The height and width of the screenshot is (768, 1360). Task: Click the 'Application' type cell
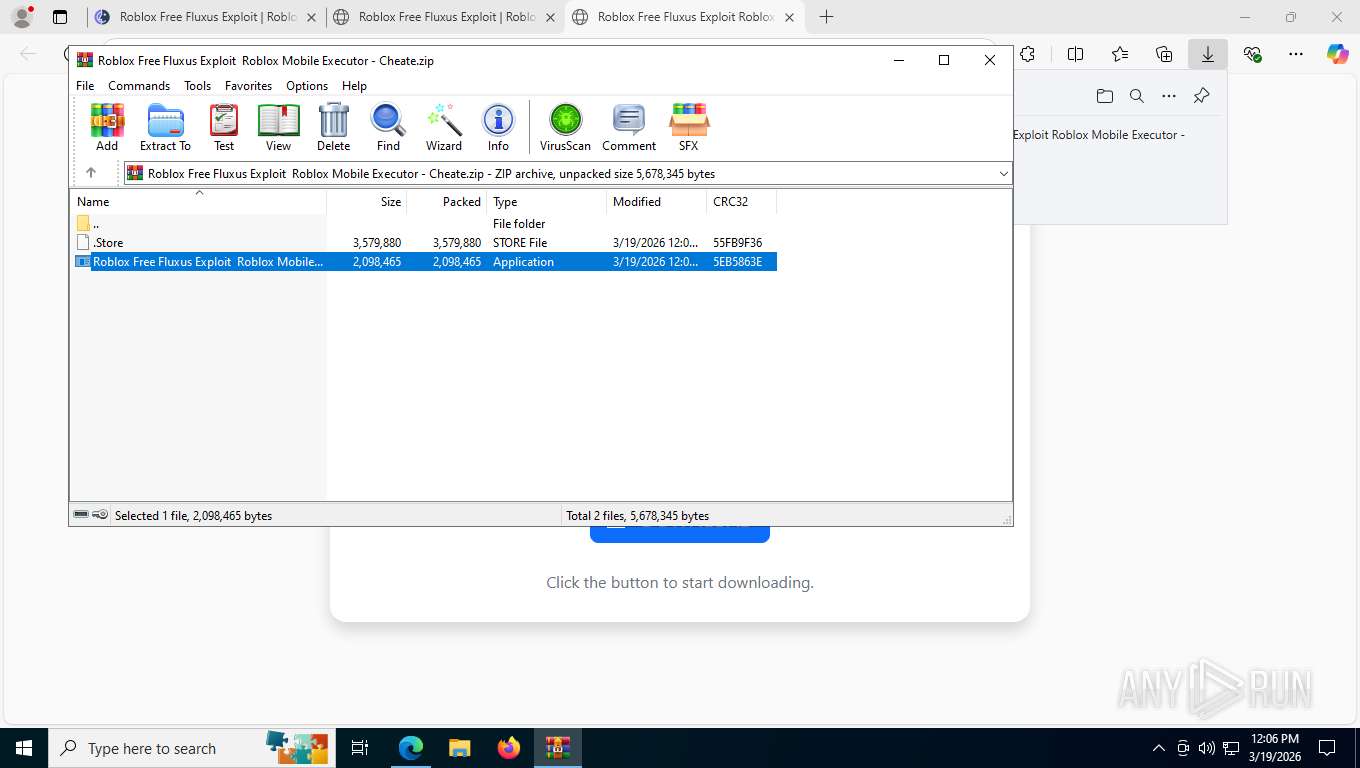tap(523, 262)
